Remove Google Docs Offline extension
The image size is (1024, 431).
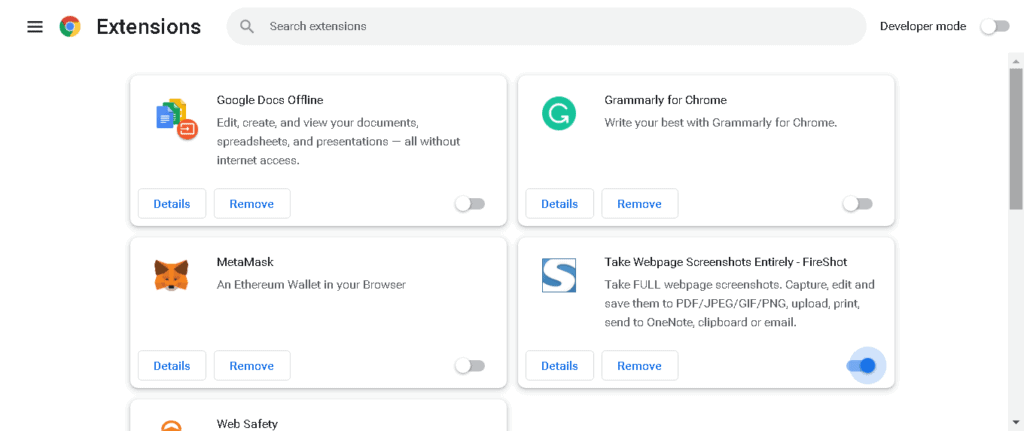[252, 204]
